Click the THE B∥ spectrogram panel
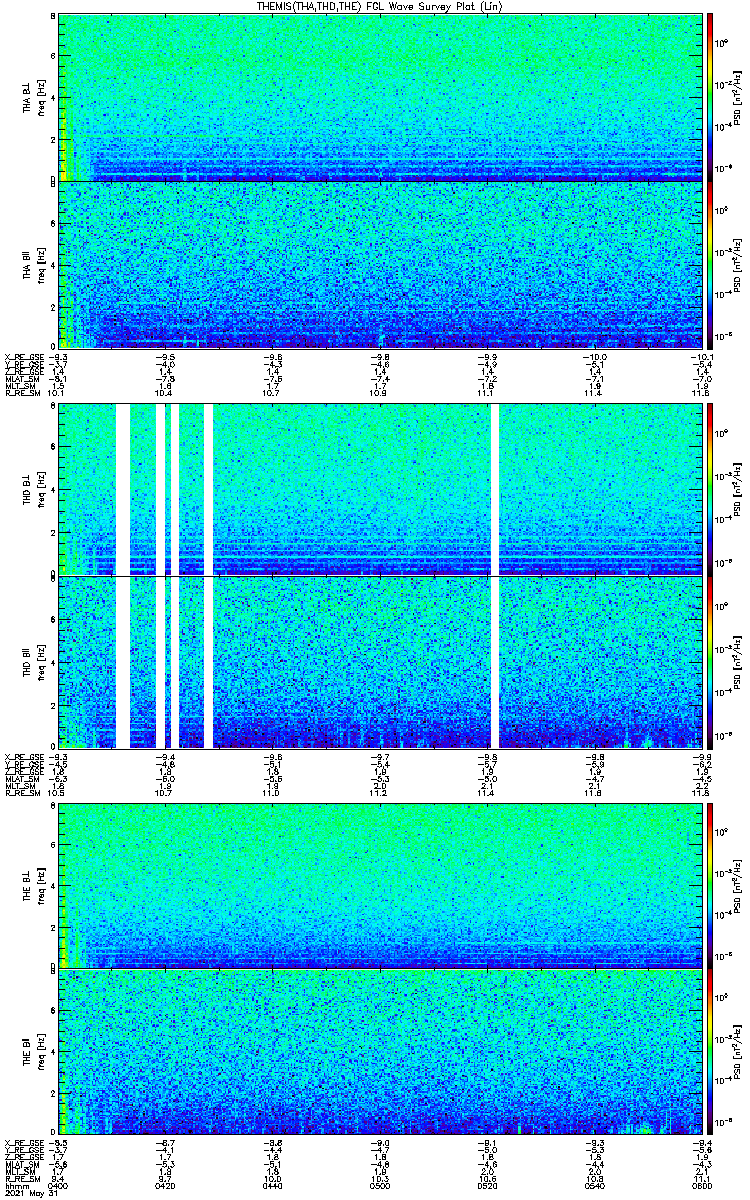This screenshot has height=1200, width=750. 378,1051
